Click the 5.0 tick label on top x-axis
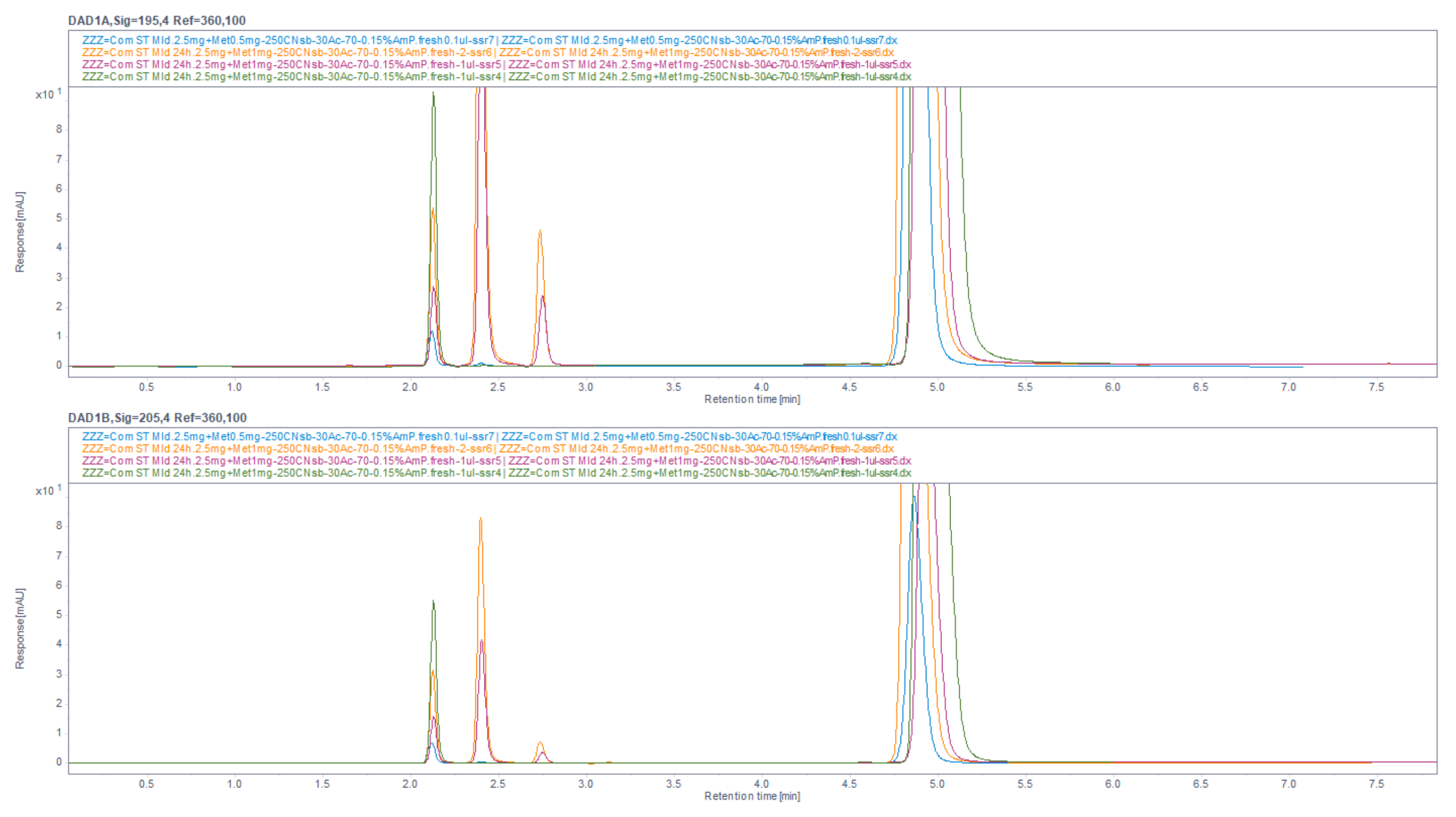Image resolution: width=1456 pixels, height=817 pixels. (x=937, y=388)
